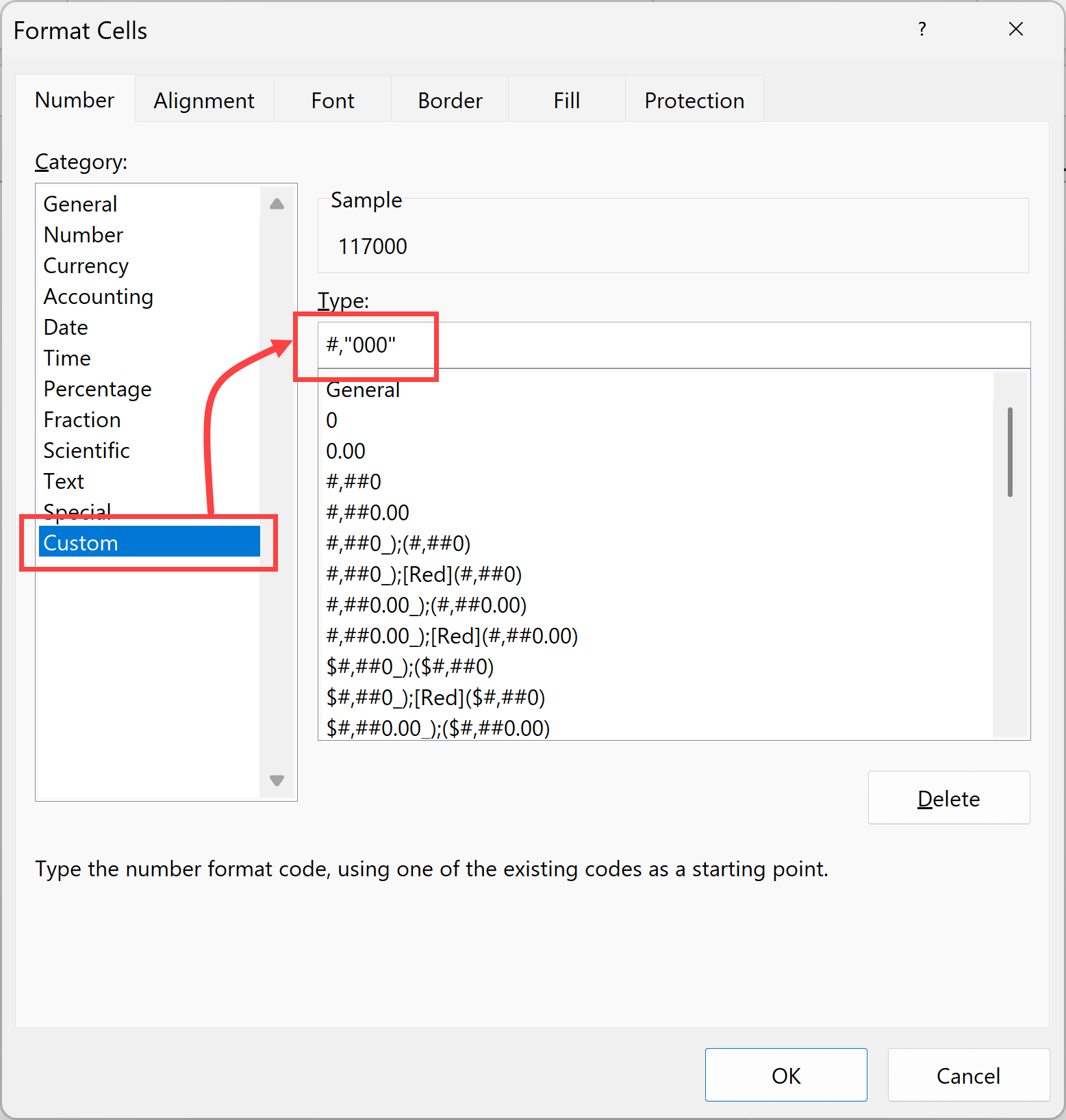The width and height of the screenshot is (1066, 1120).
Task: Pick the Fraction category
Action: (149, 420)
